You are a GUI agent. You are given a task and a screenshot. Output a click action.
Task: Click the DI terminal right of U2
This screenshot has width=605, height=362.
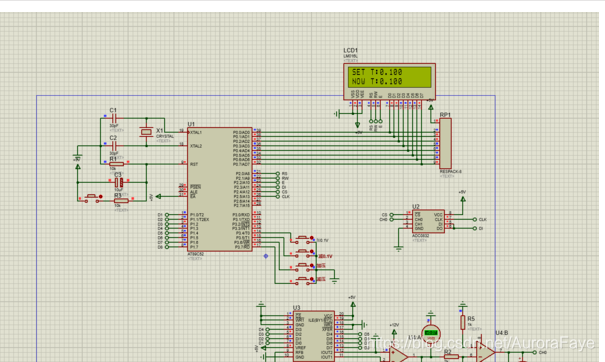[x=475, y=228]
